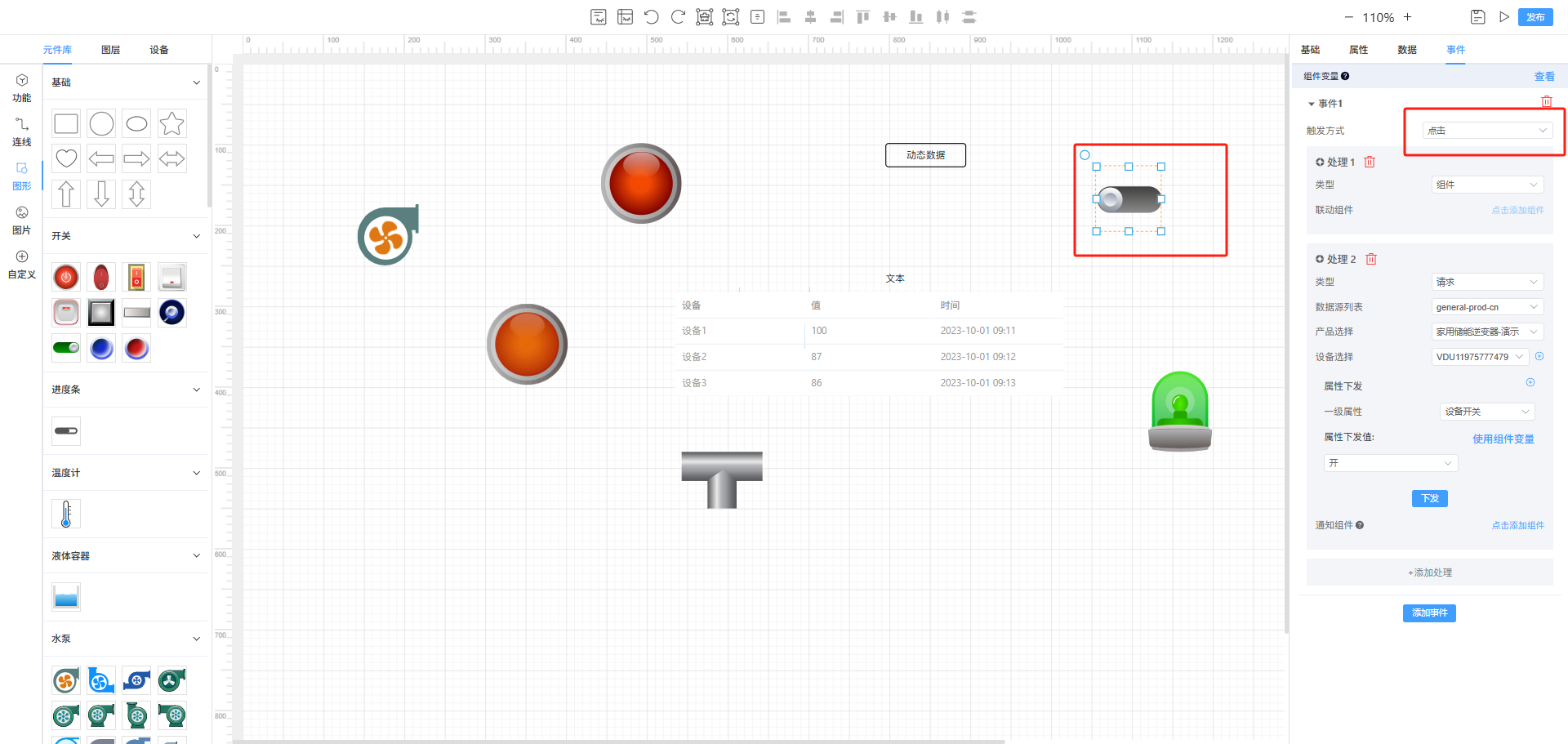Select the red power button switch component
The image size is (1568, 744).
coord(66,278)
